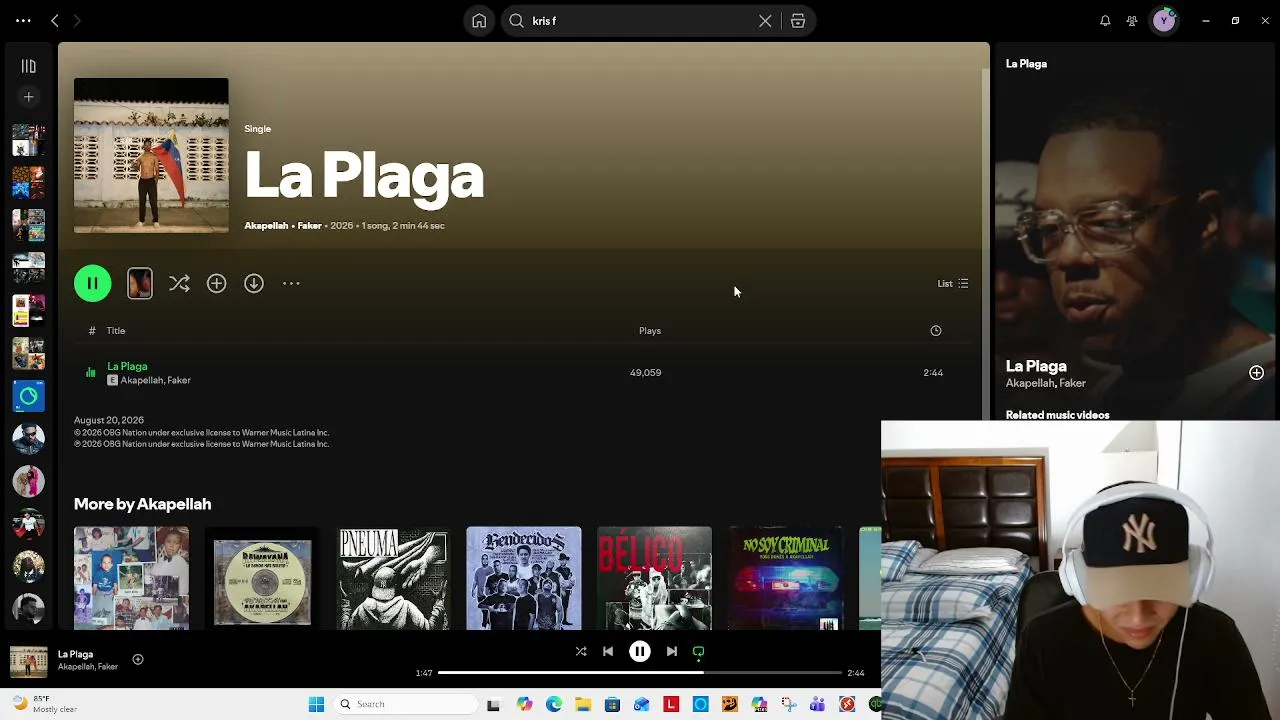Open the notifications bell
The image size is (1280, 720).
click(1105, 21)
